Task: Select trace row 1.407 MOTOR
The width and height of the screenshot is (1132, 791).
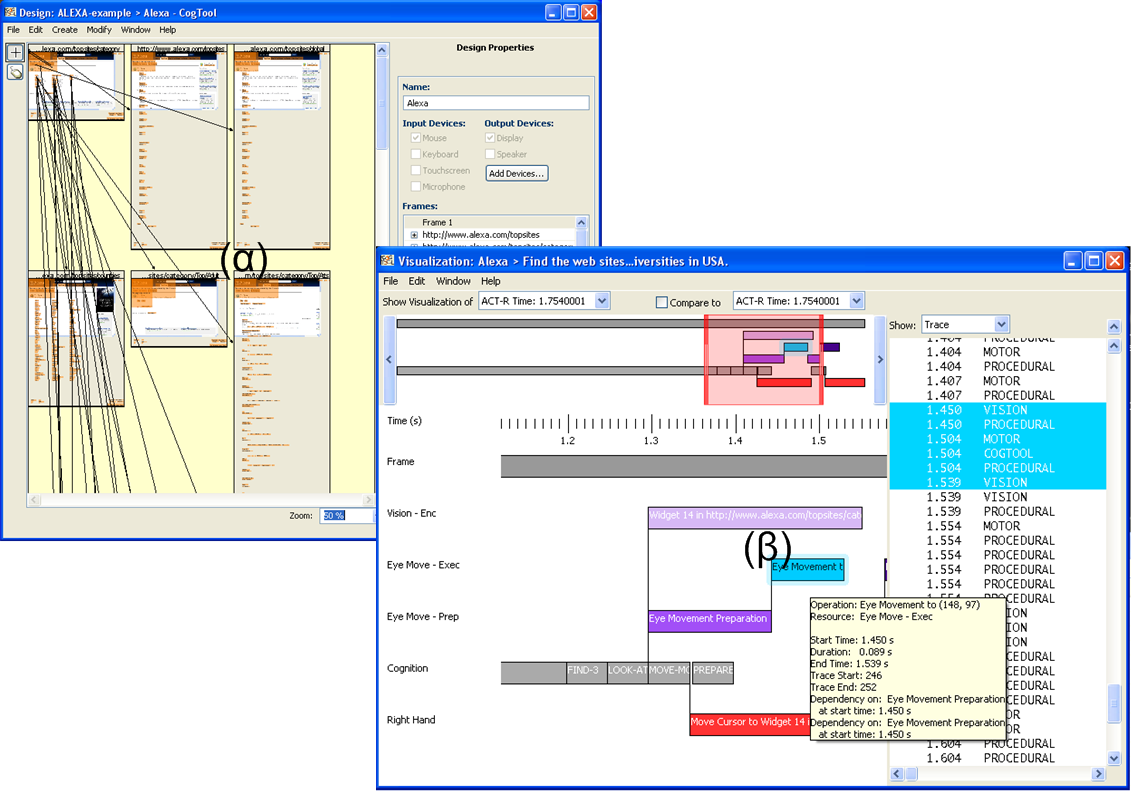Action: click(998, 381)
